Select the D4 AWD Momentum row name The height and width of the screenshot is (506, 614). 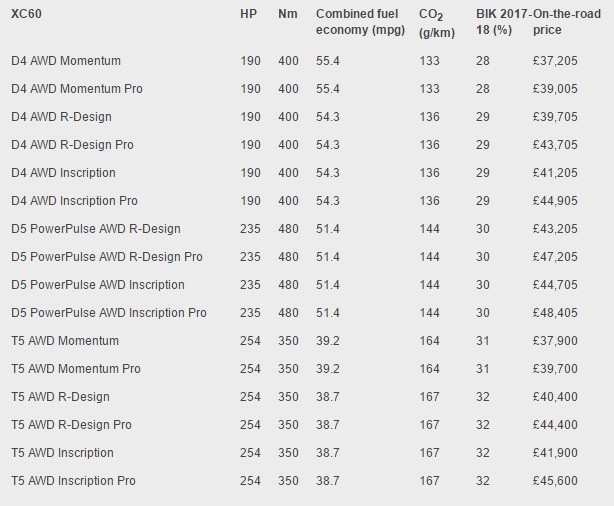[x=66, y=61]
